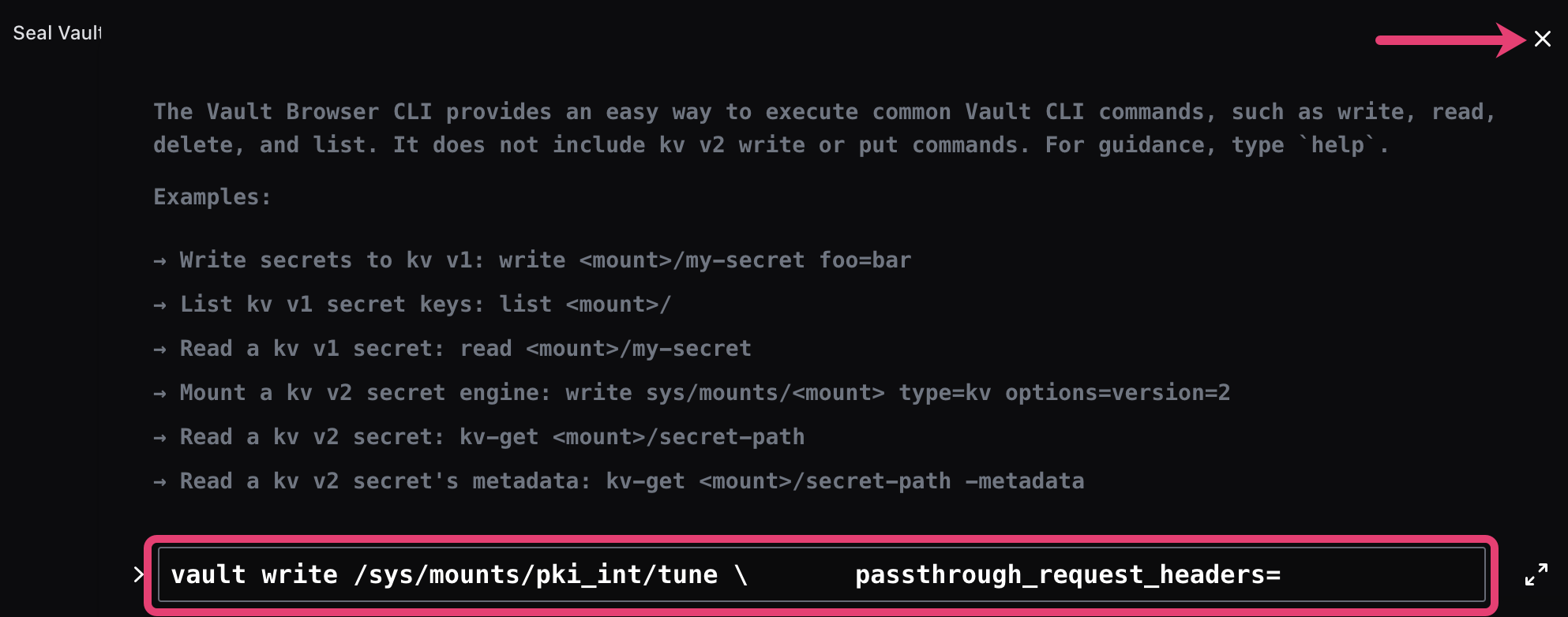Select the Seal Vault menu item
This screenshot has width=1568, height=617.
[x=55, y=33]
